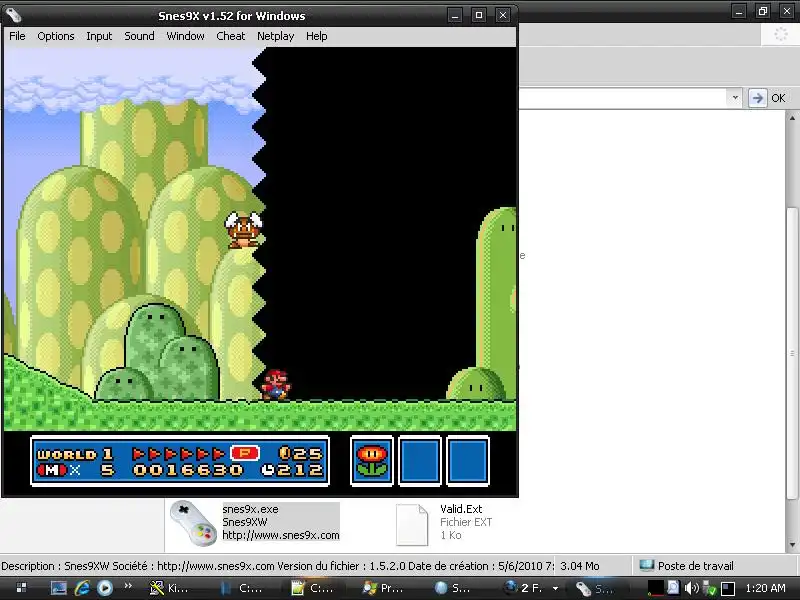The image size is (800, 600).
Task: Switch to the notepad C:... taskbar button
Action: click(x=312, y=588)
